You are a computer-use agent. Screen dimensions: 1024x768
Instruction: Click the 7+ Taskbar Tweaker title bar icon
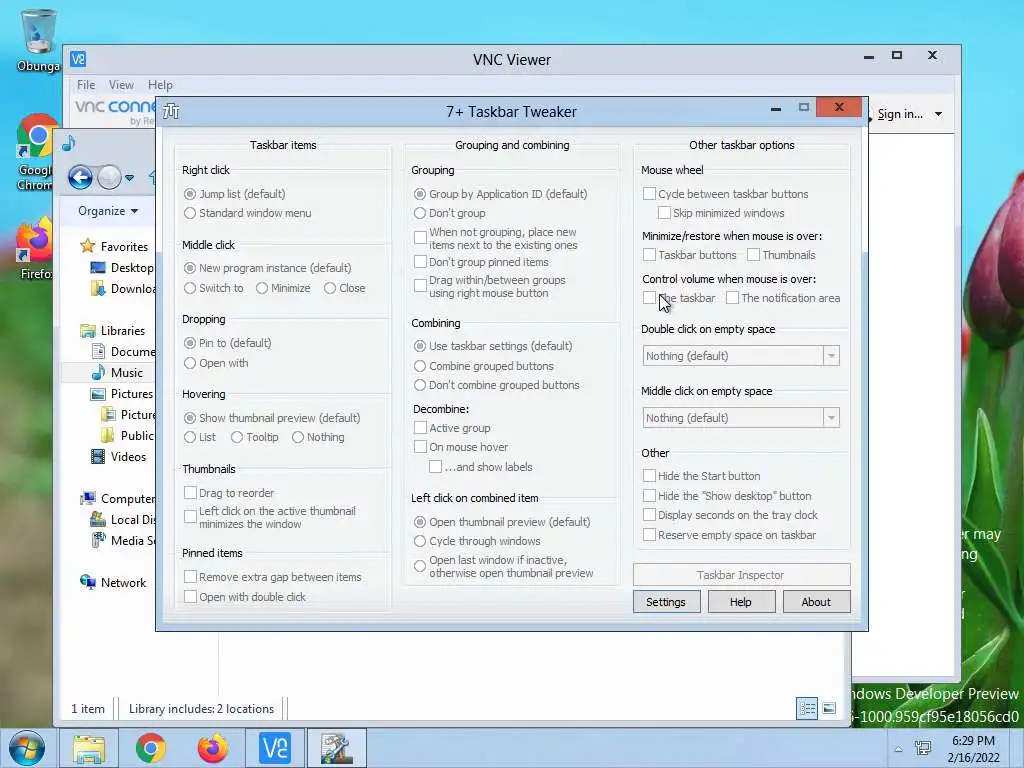[171, 112]
